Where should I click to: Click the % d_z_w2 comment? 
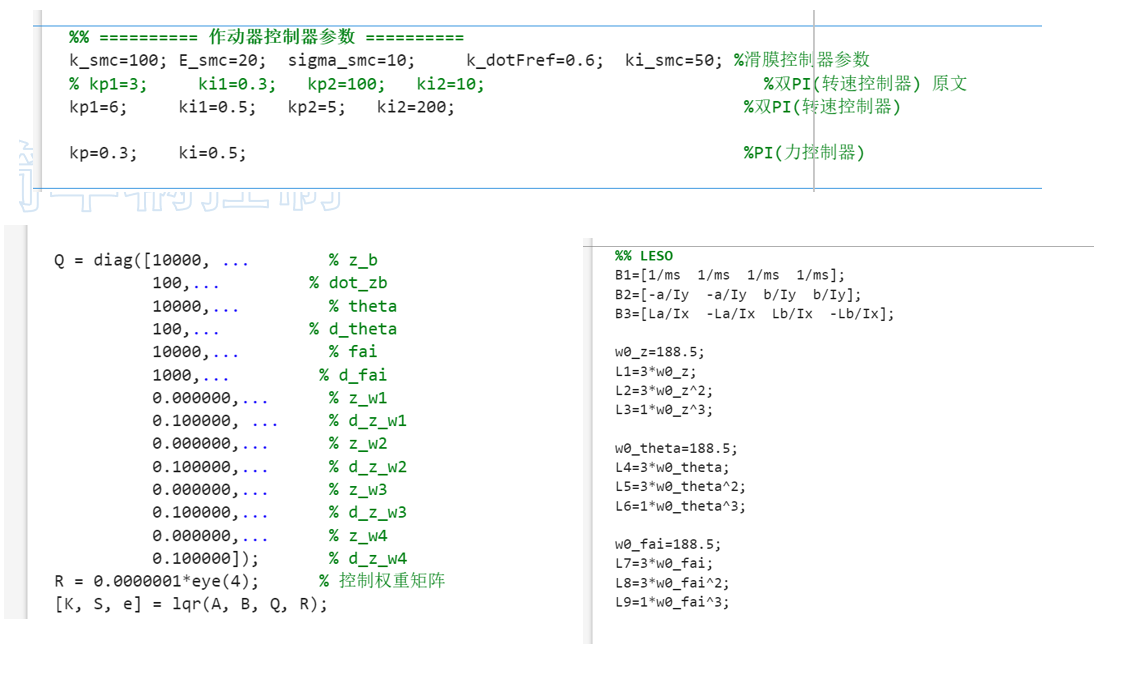point(368,468)
